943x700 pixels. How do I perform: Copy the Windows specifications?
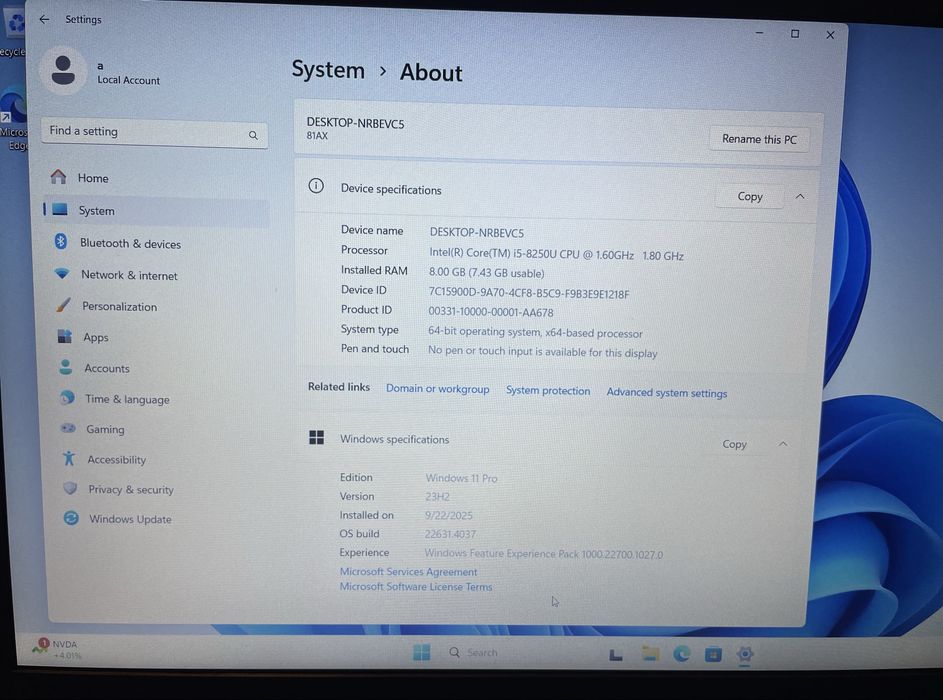coord(734,444)
